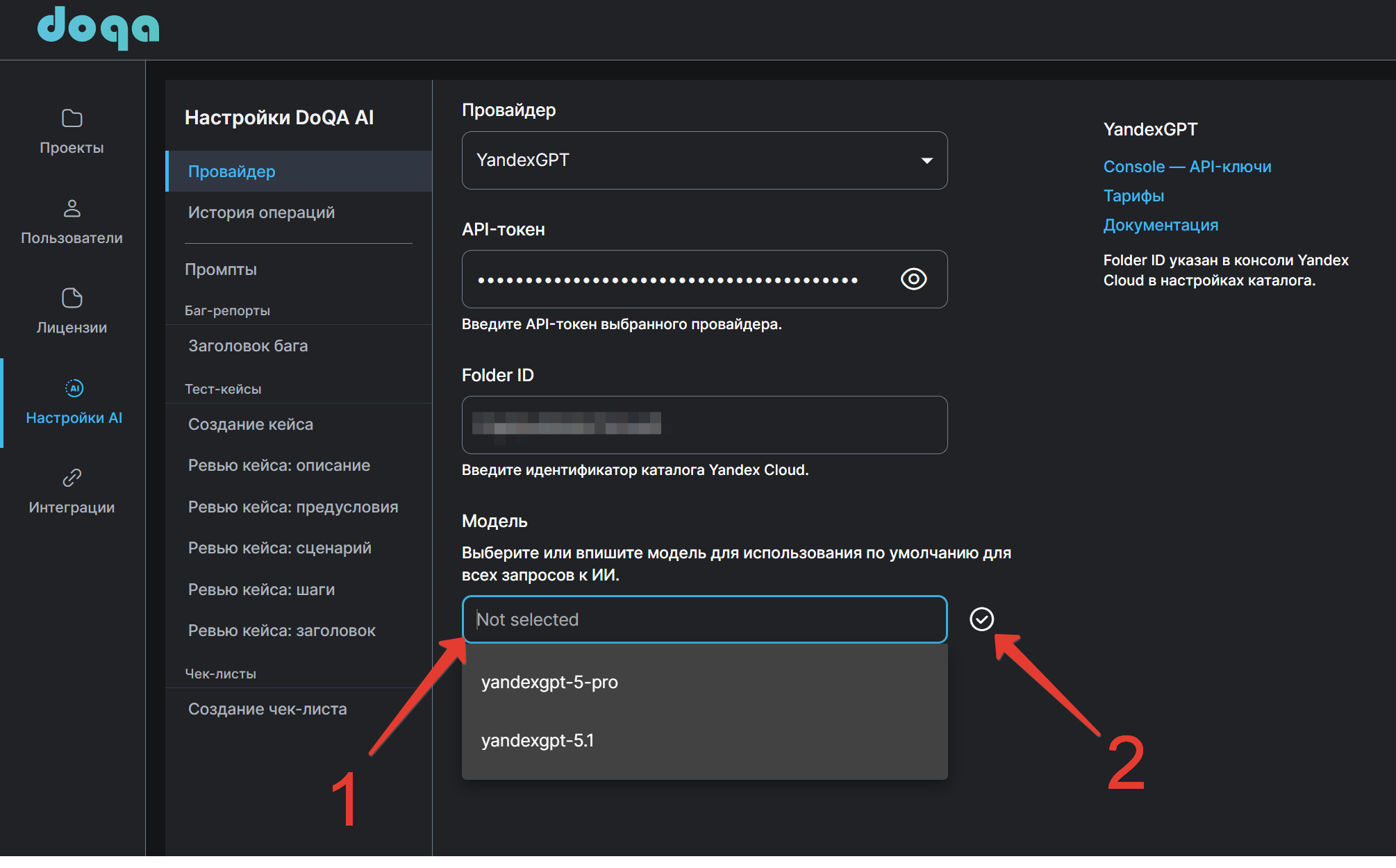This screenshot has height=868, width=1396.
Task: Open Projects via the folder icon
Action: pyautogui.click(x=72, y=118)
